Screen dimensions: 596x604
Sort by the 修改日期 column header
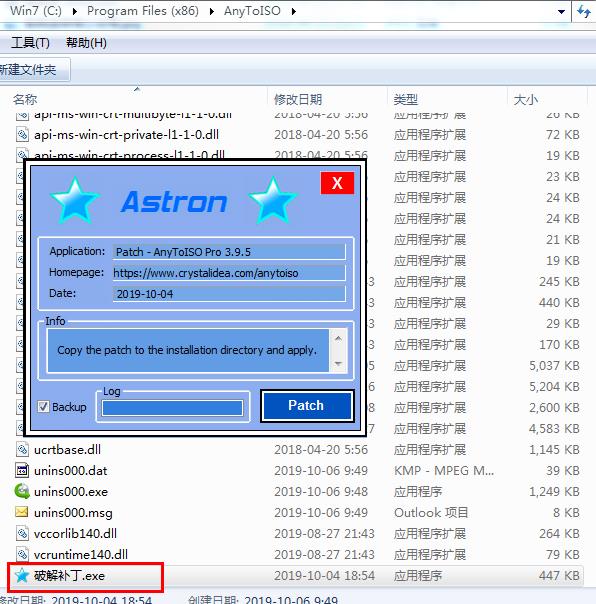point(298,100)
